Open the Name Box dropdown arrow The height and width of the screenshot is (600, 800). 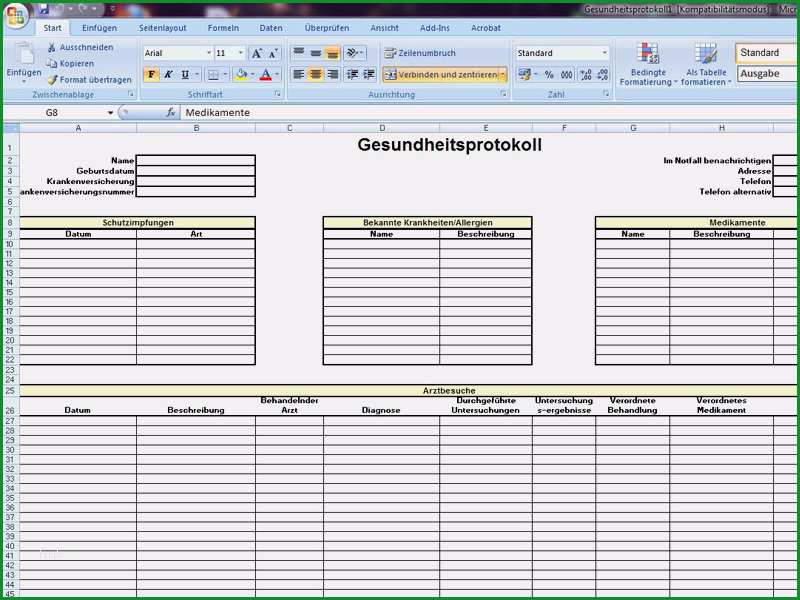(x=110, y=113)
